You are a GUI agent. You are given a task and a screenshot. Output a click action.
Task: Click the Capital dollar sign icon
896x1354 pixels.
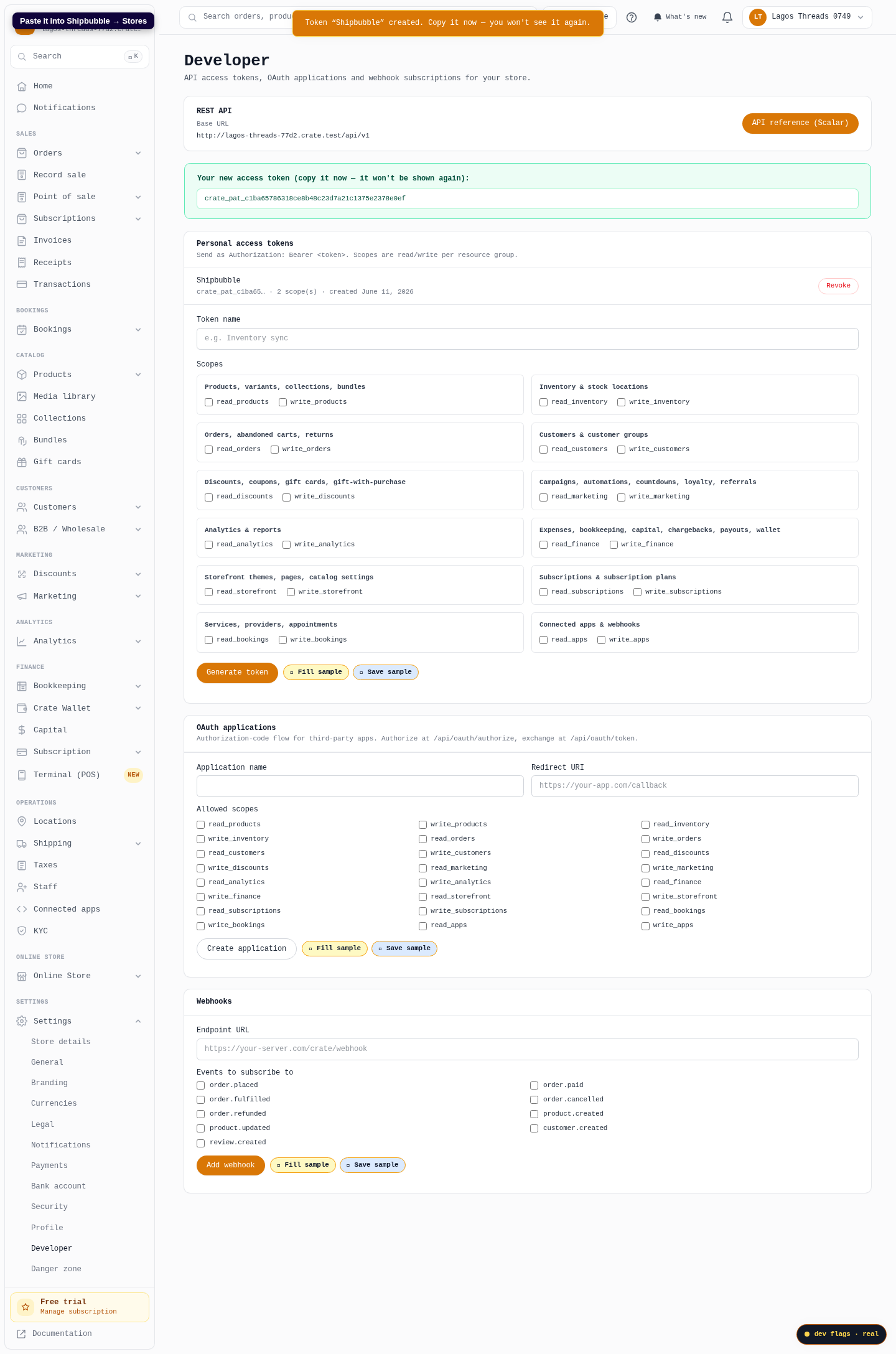(x=22, y=730)
